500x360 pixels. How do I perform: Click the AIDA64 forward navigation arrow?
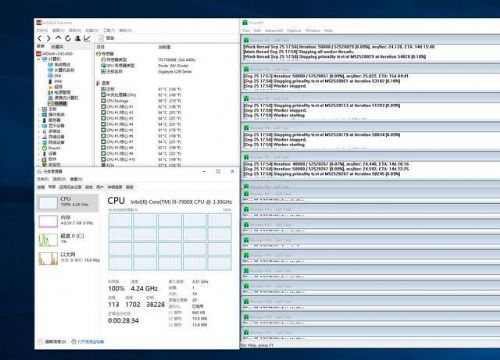point(49,38)
